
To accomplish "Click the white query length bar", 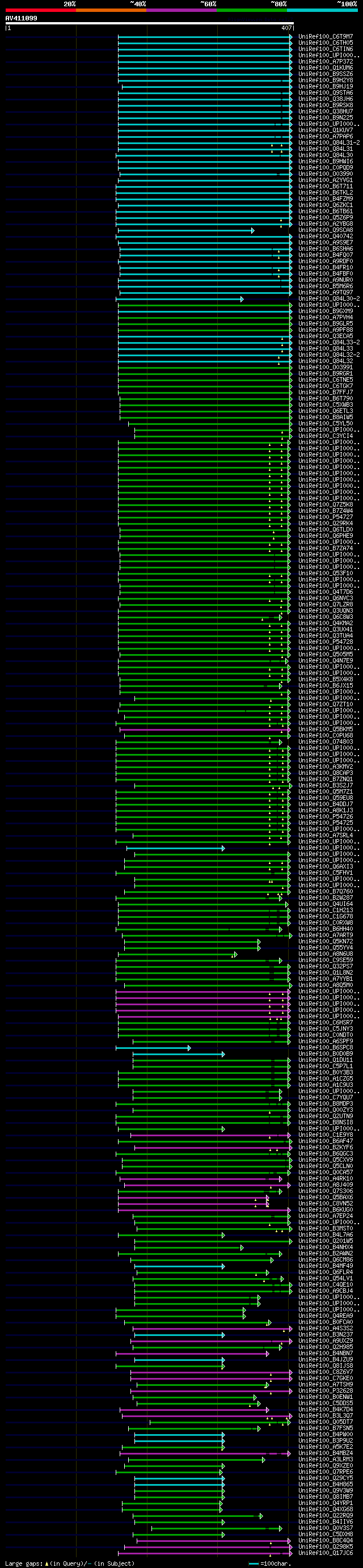I will coord(149,24).
